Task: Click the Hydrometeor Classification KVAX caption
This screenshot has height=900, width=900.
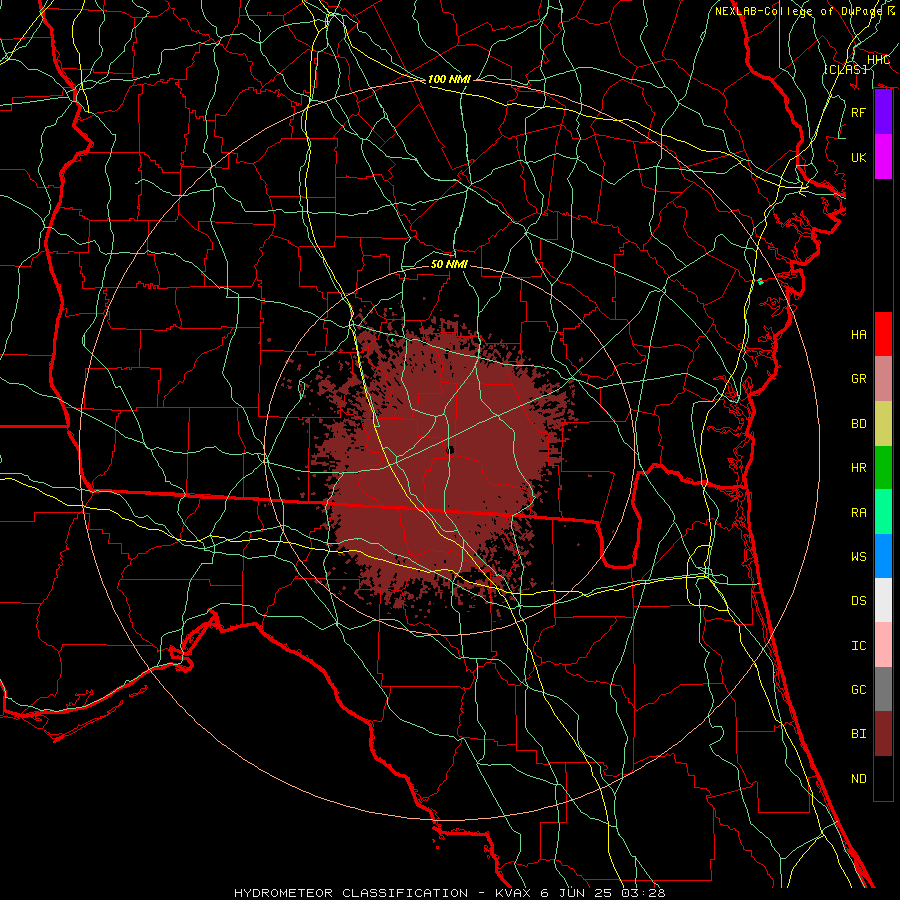Action: tap(449, 893)
